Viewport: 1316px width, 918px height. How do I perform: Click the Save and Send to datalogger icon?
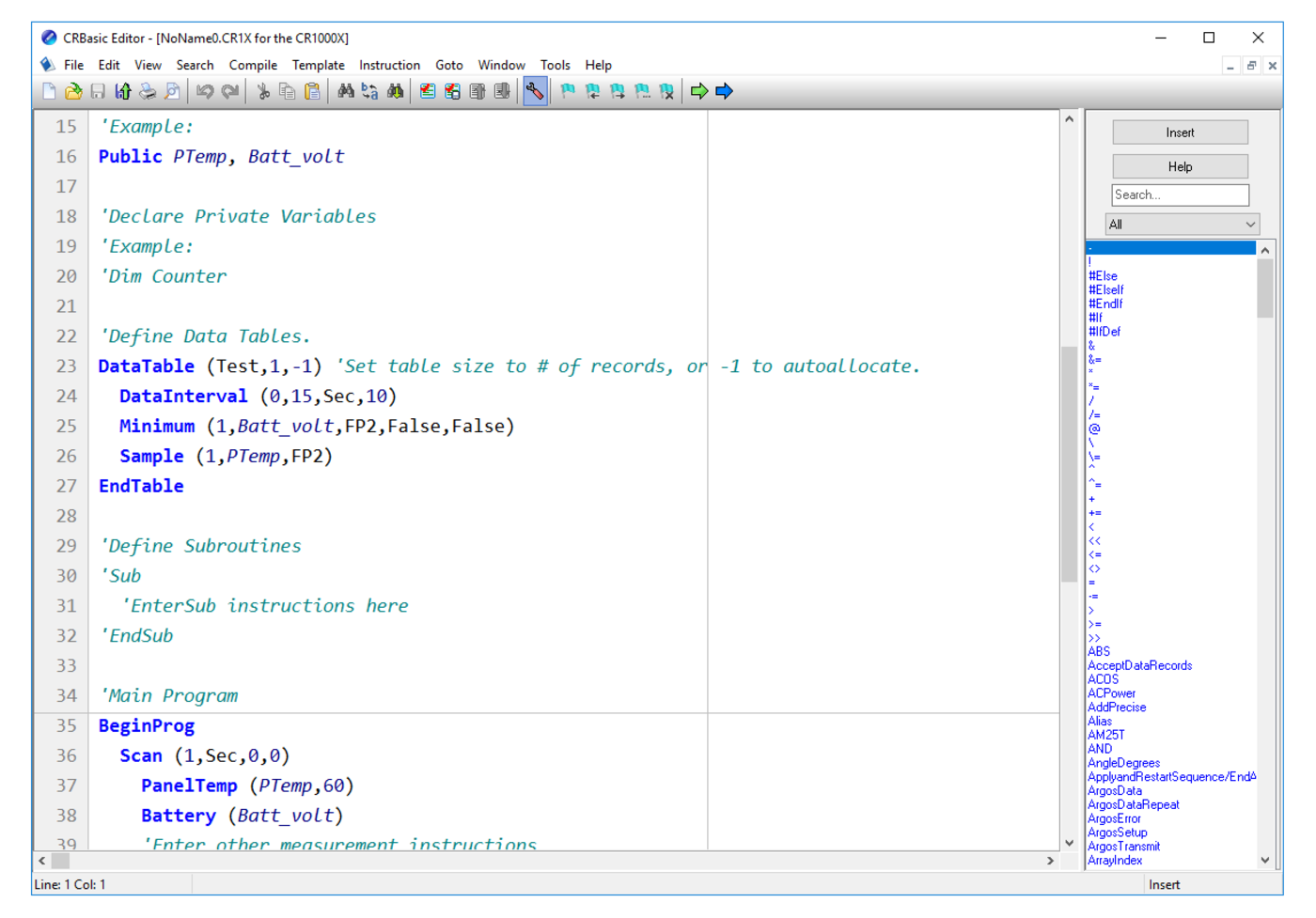123,91
